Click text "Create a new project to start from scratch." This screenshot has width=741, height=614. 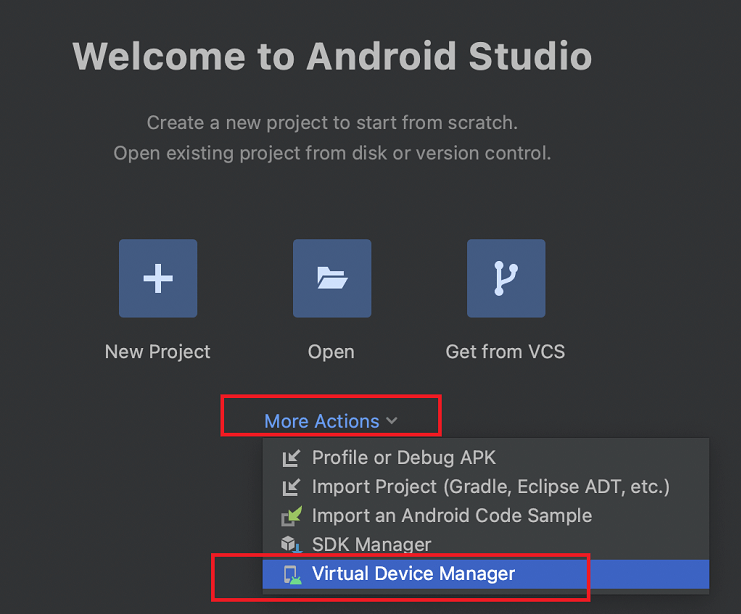(x=332, y=123)
